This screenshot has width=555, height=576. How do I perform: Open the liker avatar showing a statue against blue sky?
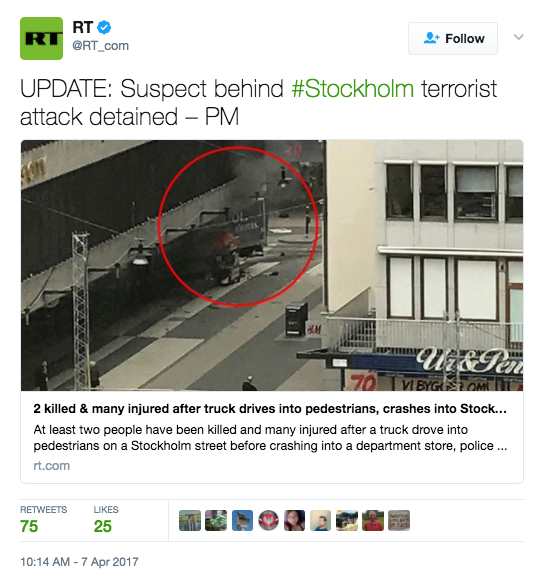tap(242, 521)
